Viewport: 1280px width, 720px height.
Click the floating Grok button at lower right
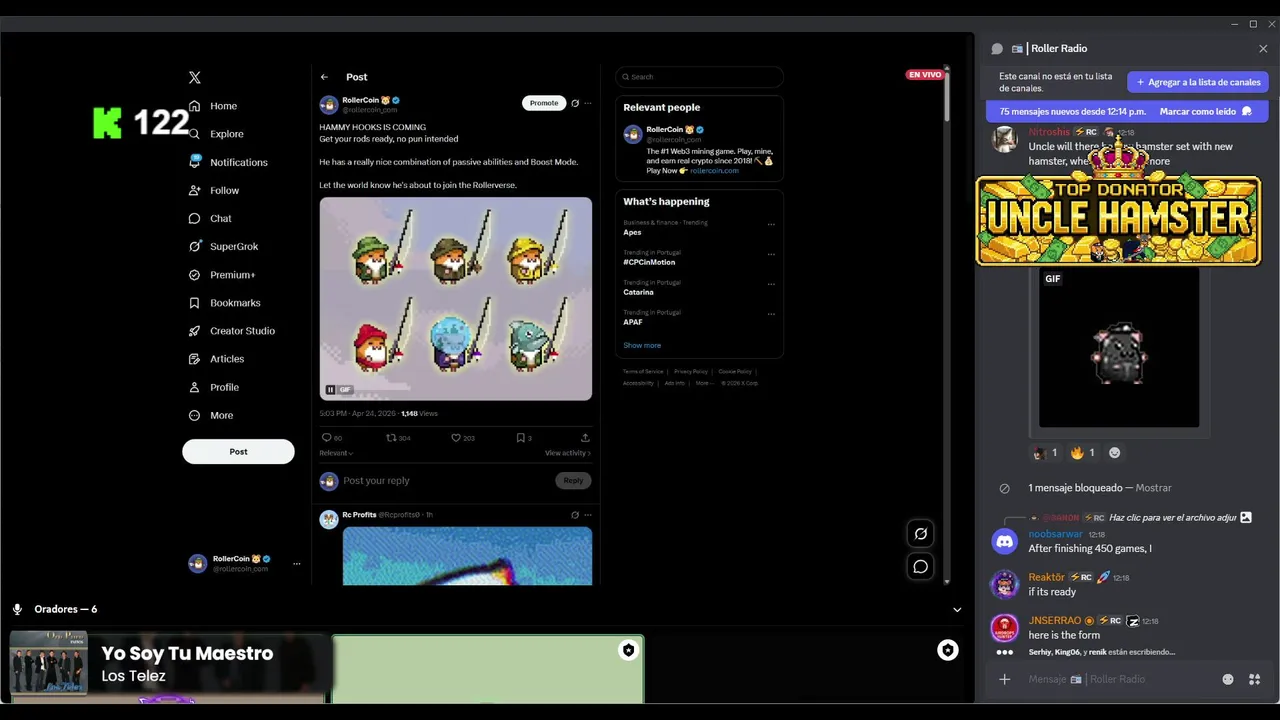[x=921, y=534]
